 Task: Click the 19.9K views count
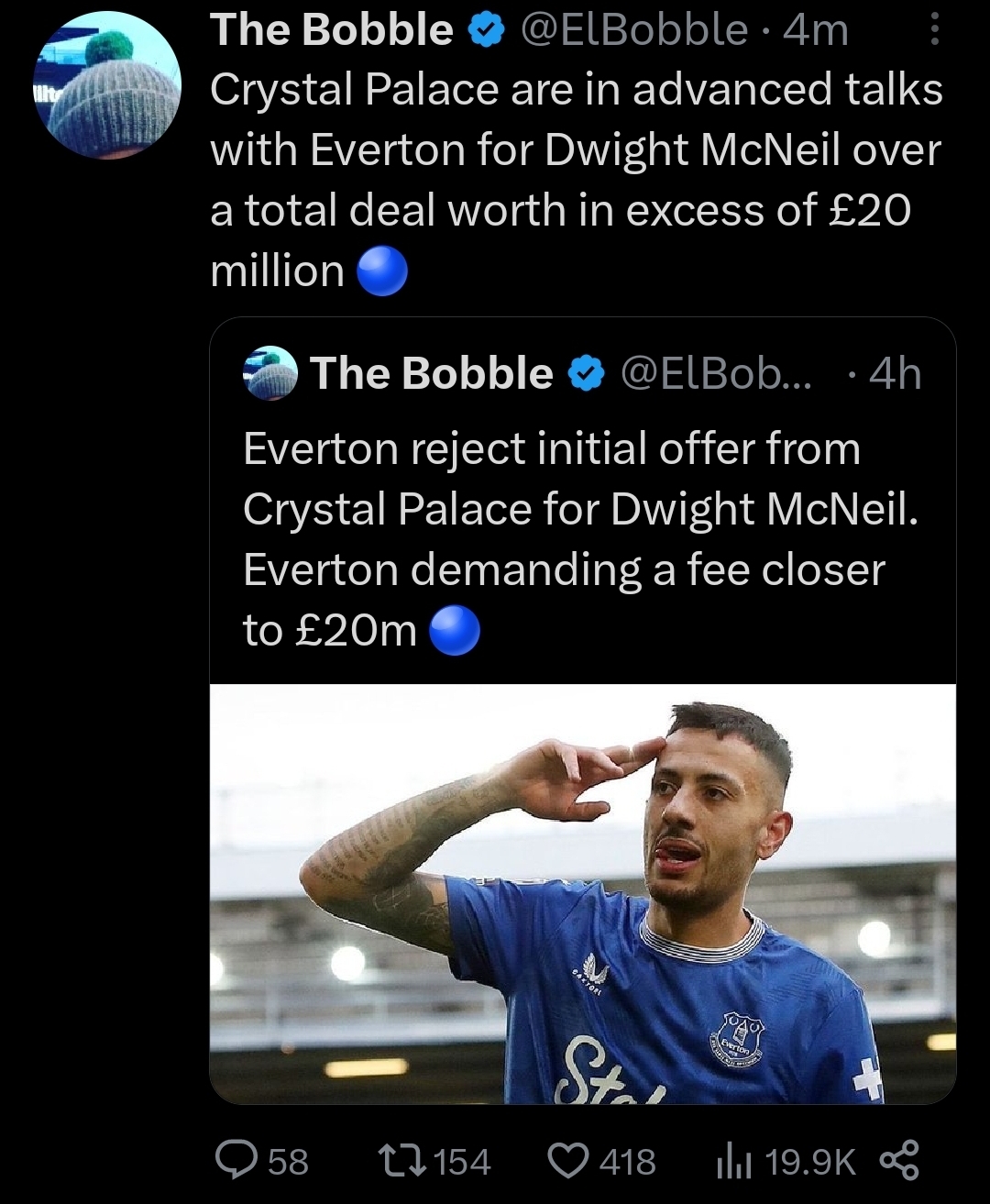(x=809, y=1162)
